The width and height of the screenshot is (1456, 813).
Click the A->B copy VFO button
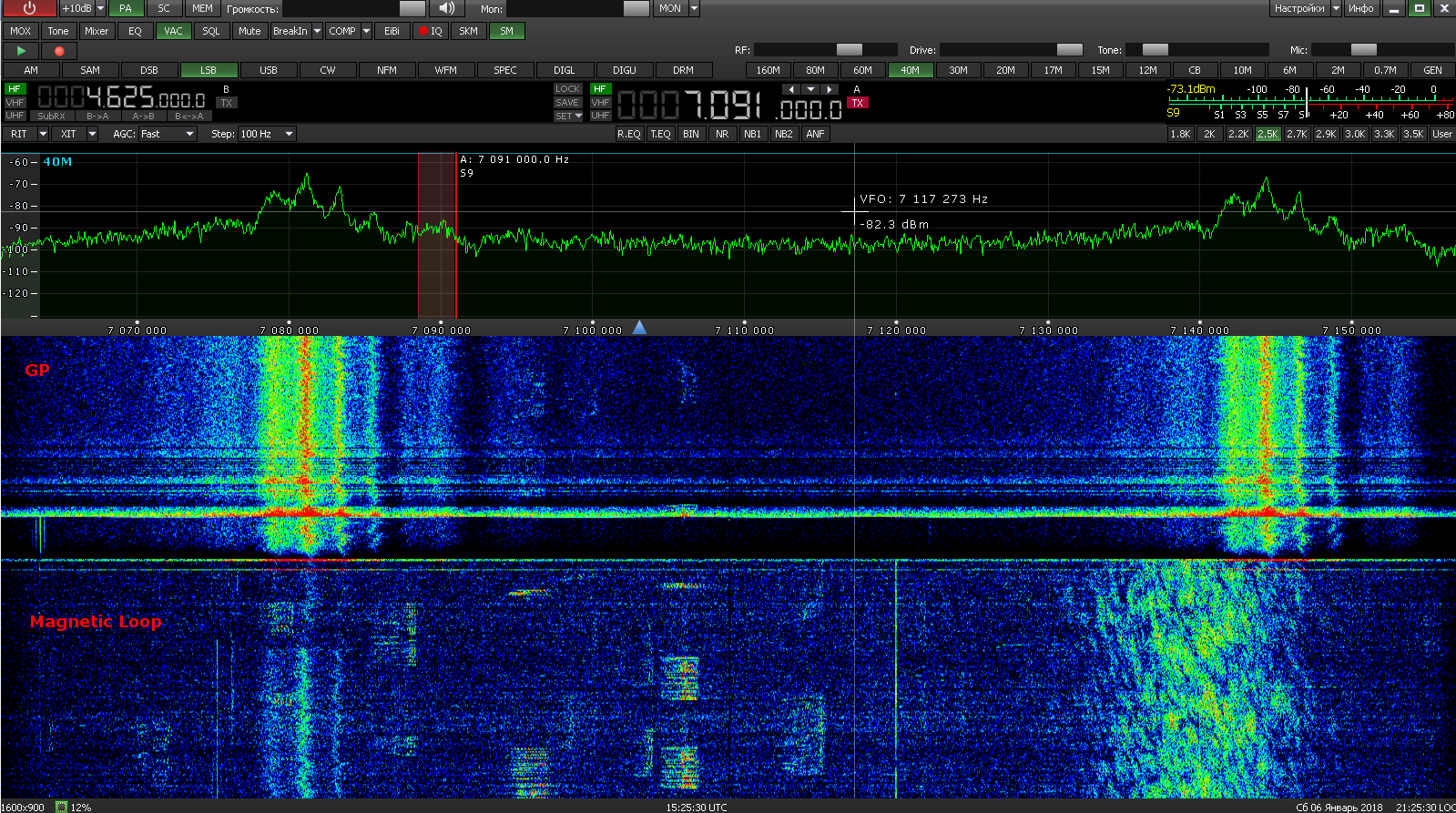coord(144,116)
